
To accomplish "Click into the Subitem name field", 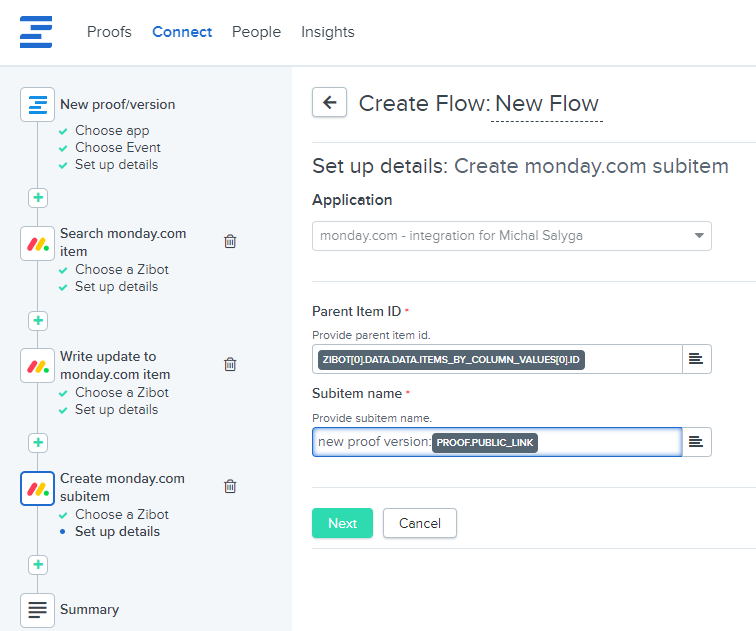I will coord(608,442).
